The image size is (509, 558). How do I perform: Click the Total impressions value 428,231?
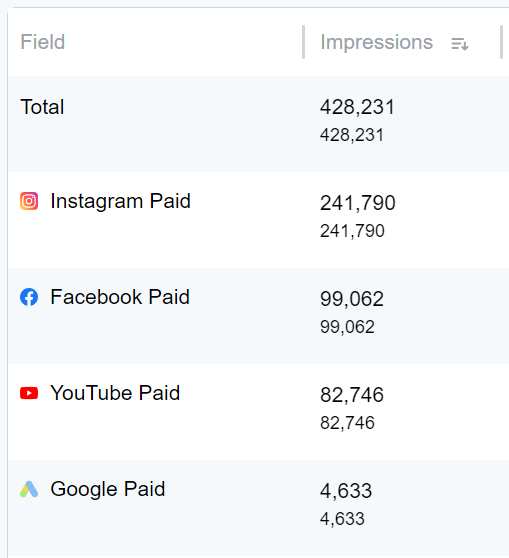point(357,107)
